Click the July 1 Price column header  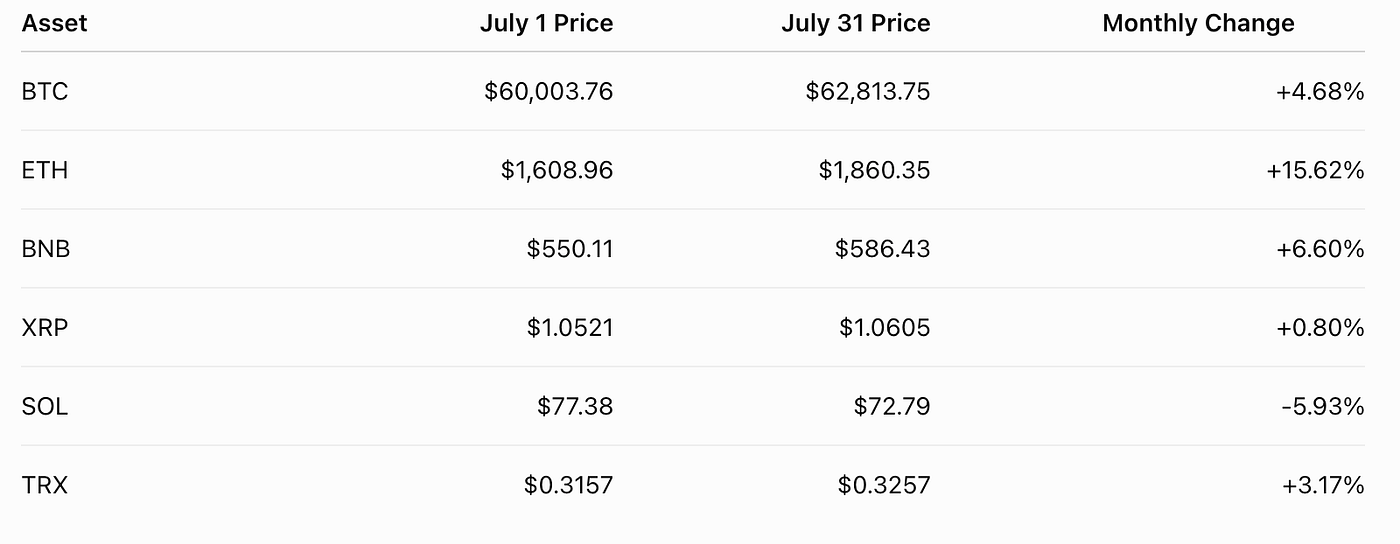[x=546, y=24]
